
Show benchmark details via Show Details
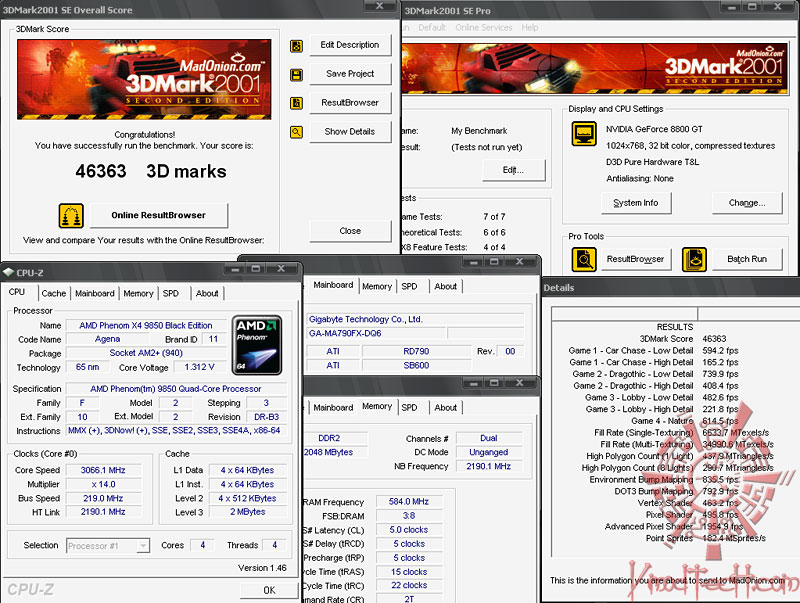point(350,132)
